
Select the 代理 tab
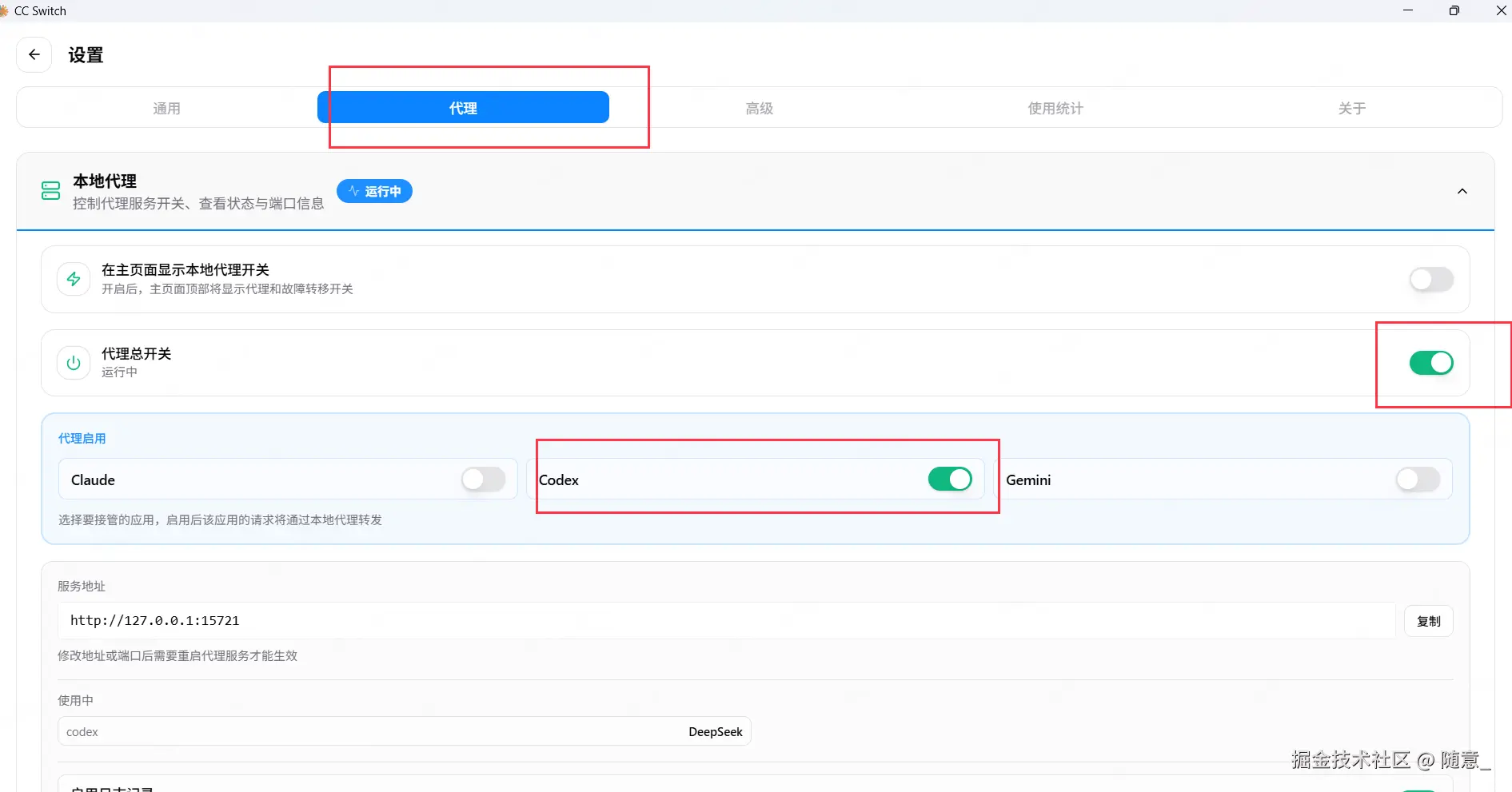pos(463,108)
